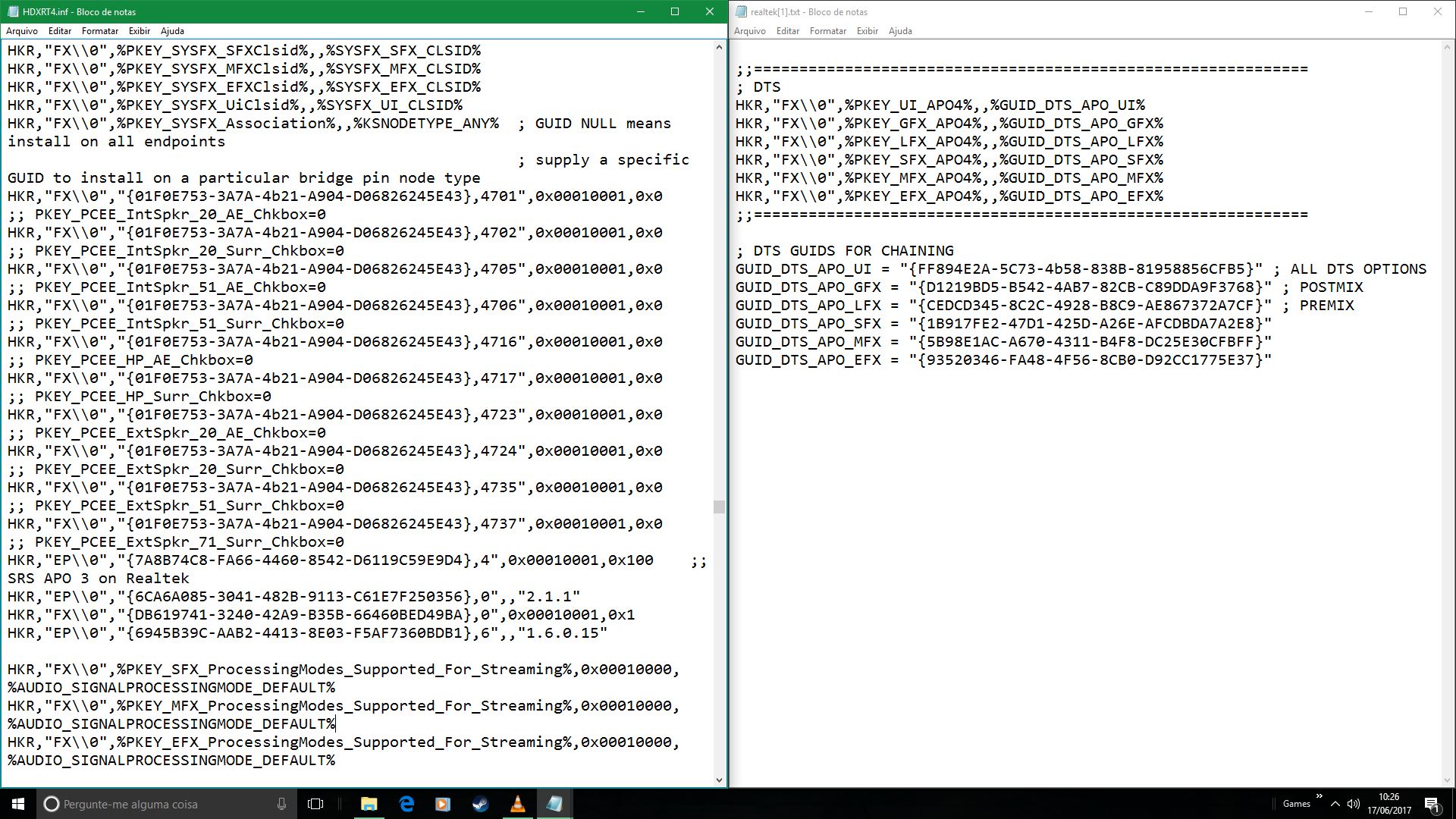Click the scrollbar thumb in HDXRT4.inf window
The width and height of the screenshot is (1456, 819).
[x=719, y=507]
